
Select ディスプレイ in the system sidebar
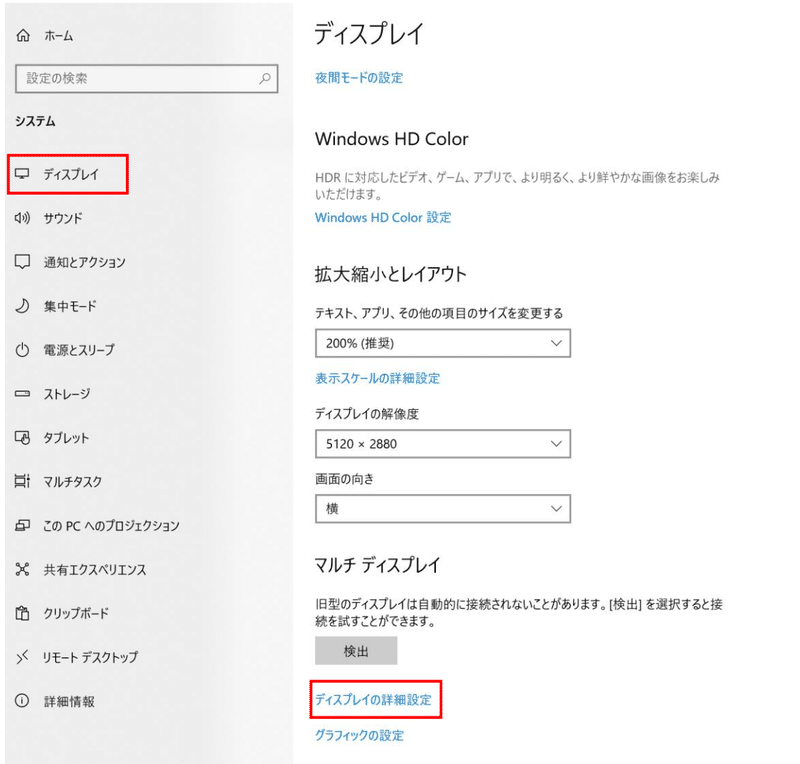click(x=71, y=175)
